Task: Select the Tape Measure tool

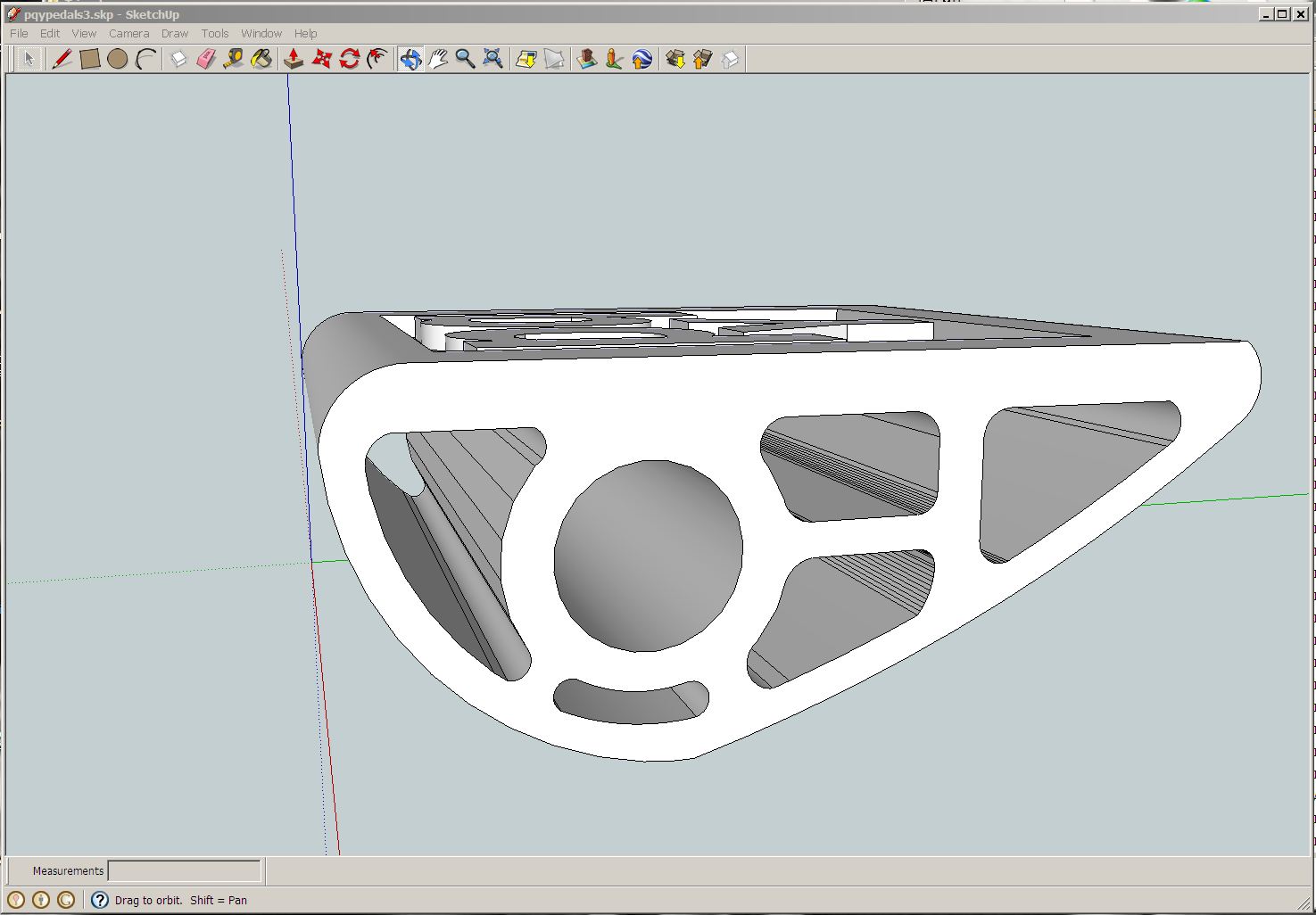Action: click(234, 59)
